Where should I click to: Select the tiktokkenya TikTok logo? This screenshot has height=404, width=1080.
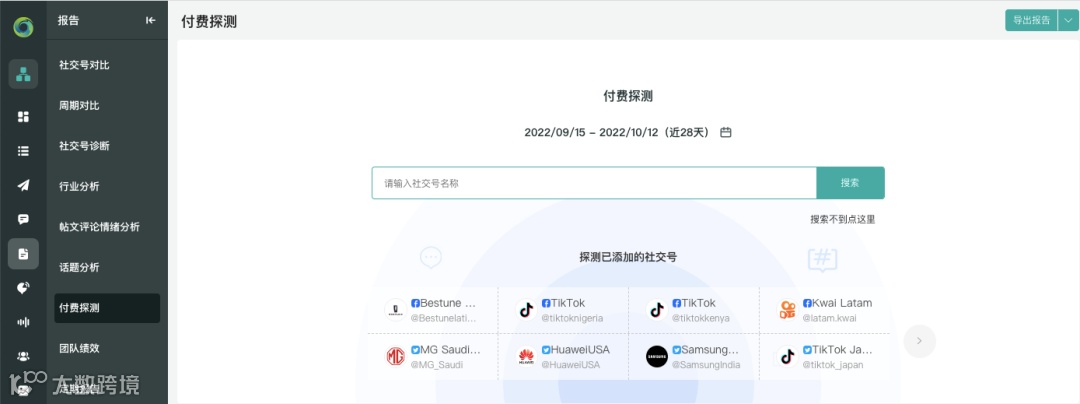tap(657, 310)
